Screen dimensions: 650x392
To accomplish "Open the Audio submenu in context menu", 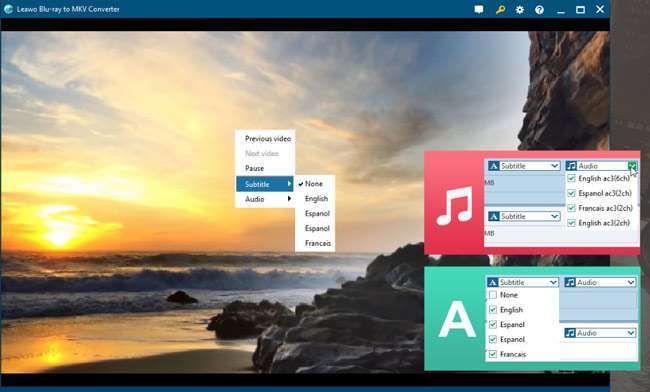I will 265,199.
